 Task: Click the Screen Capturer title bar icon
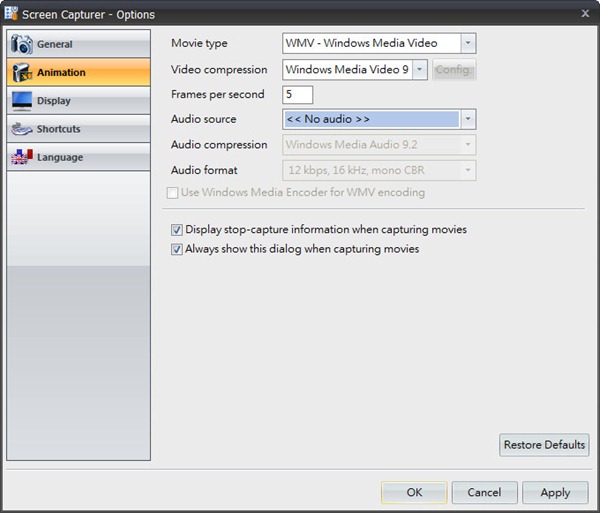(11, 13)
